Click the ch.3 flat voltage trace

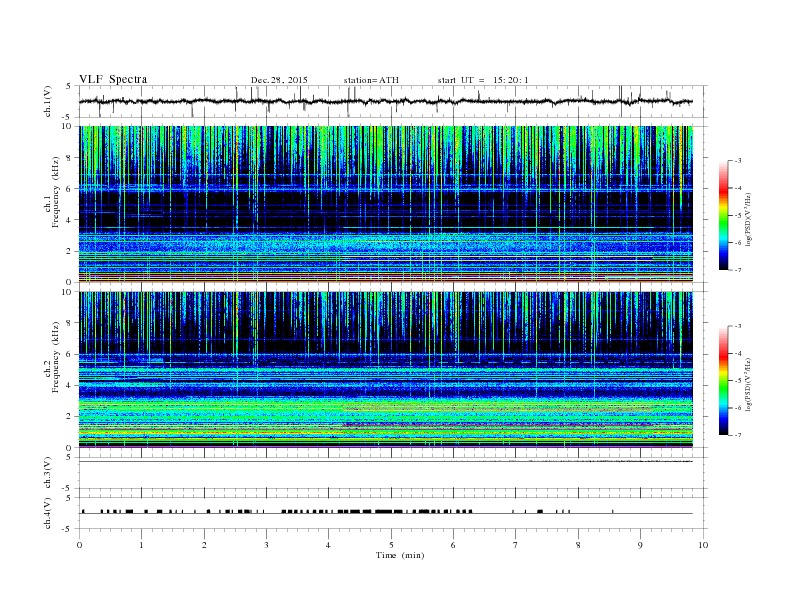(x=386, y=462)
